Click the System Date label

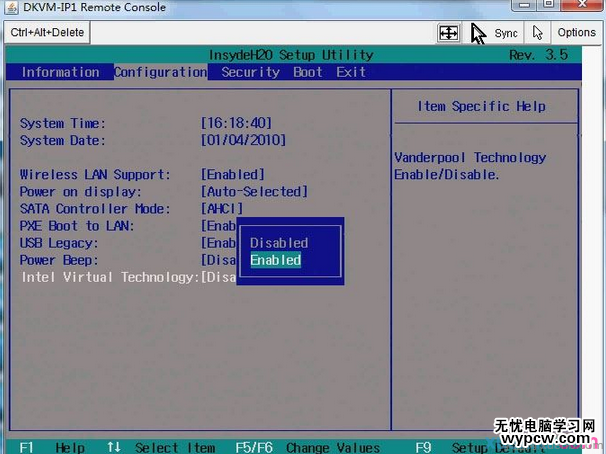[63, 140]
